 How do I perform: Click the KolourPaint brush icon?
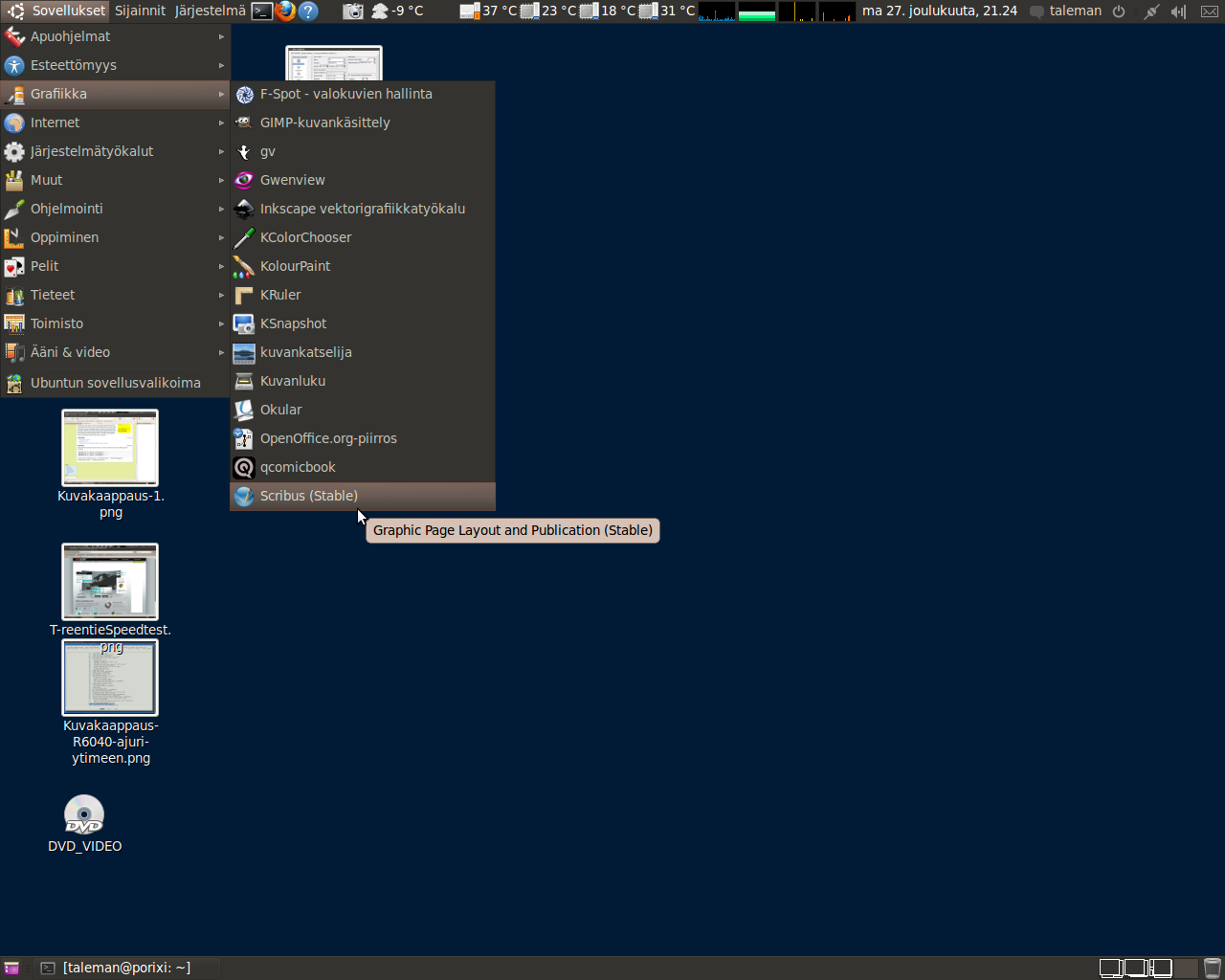pyautogui.click(x=244, y=266)
